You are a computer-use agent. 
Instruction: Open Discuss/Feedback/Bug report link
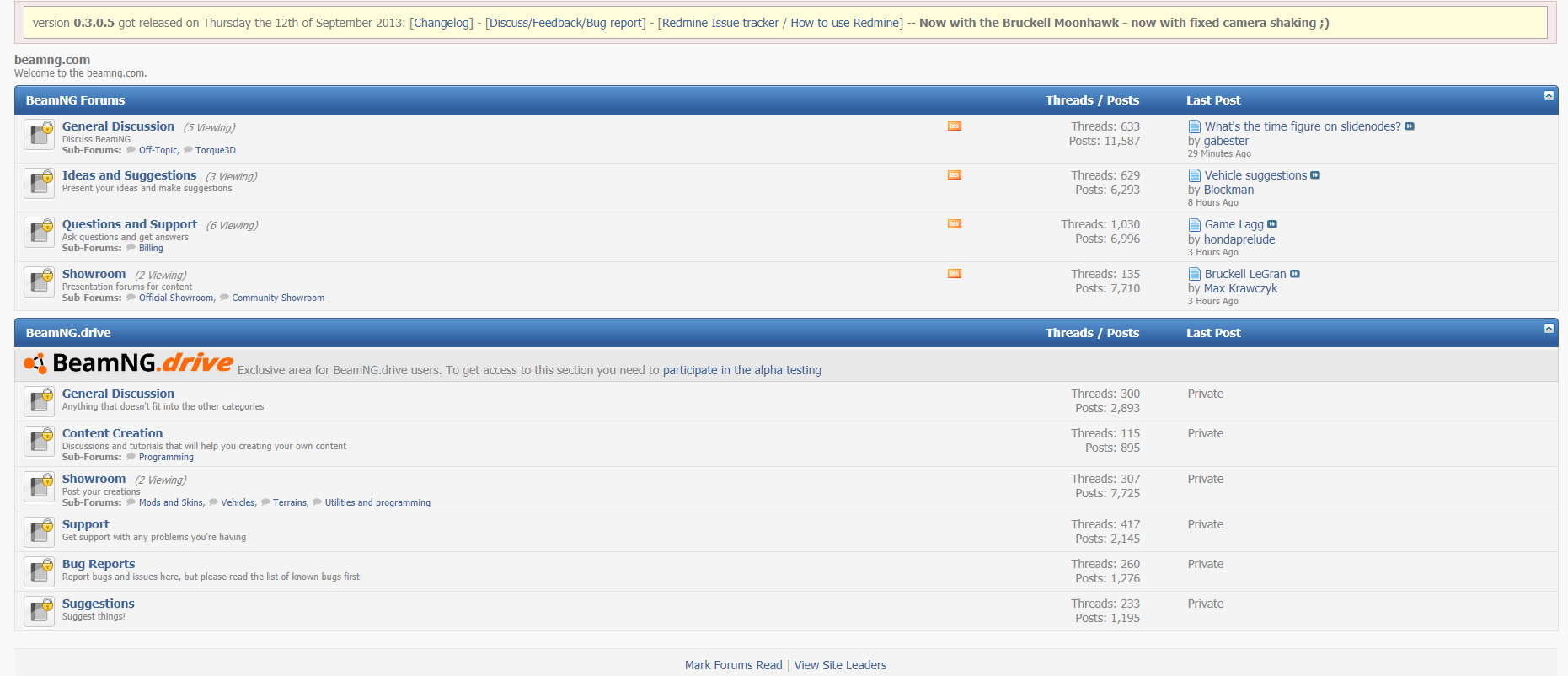point(565,23)
